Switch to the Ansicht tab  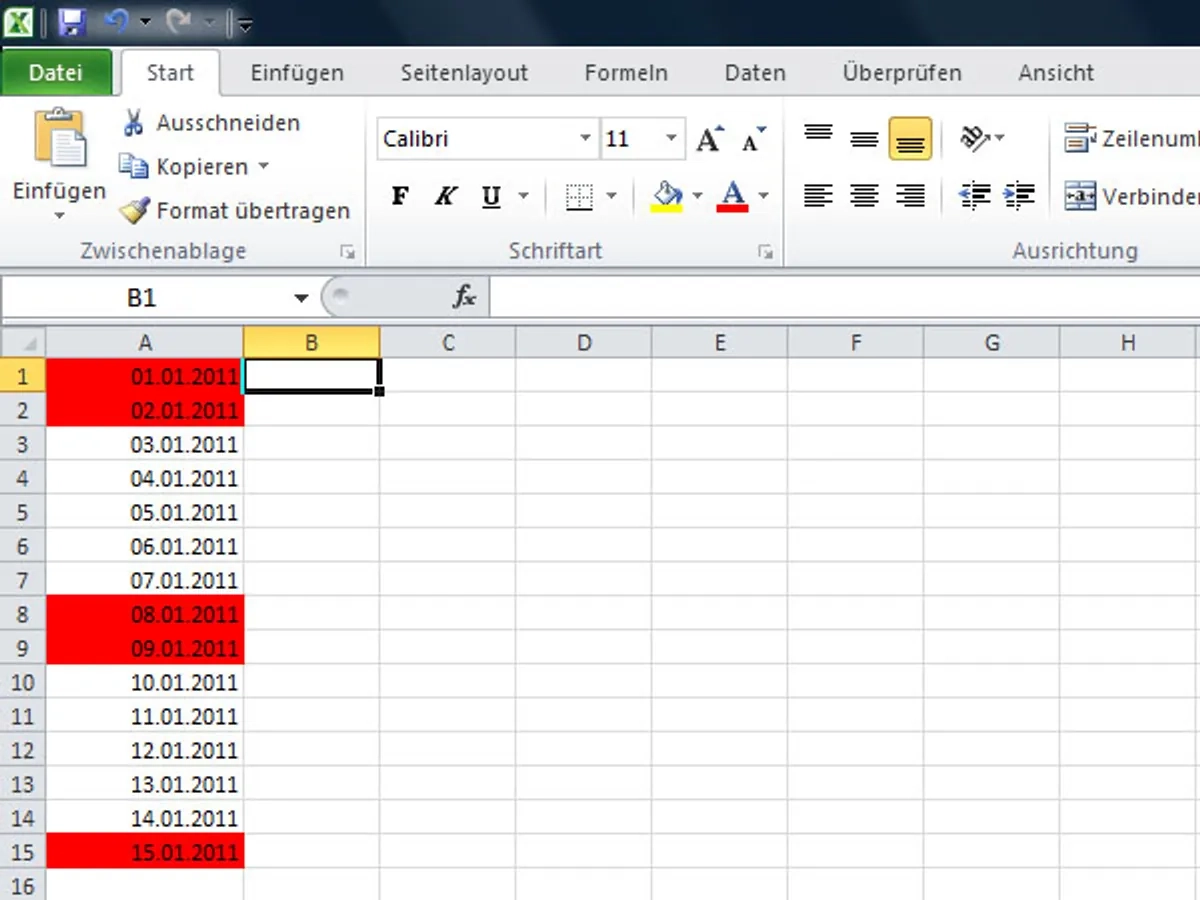coord(1056,73)
